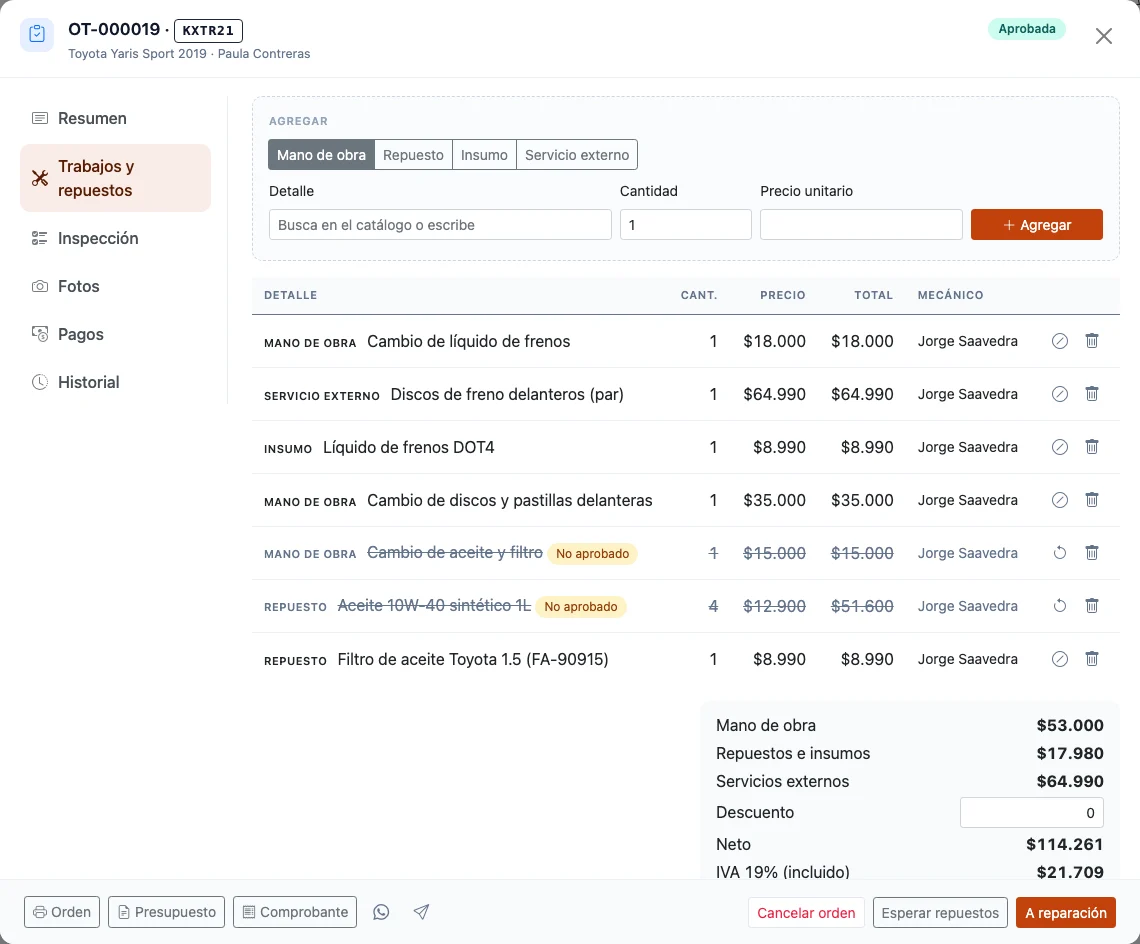Click the WhatsApp share icon

tap(381, 912)
